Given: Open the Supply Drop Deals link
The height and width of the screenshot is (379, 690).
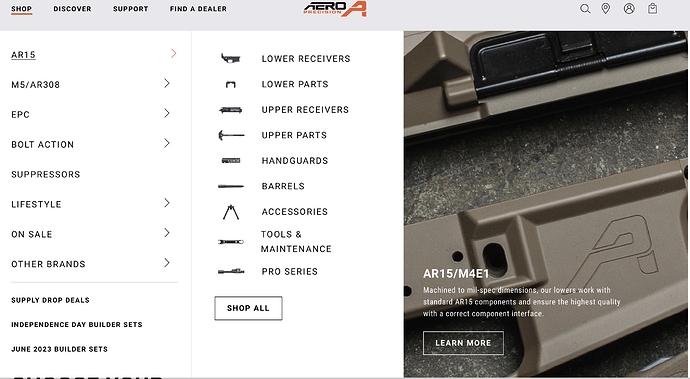Looking at the screenshot, I should 50,300.
